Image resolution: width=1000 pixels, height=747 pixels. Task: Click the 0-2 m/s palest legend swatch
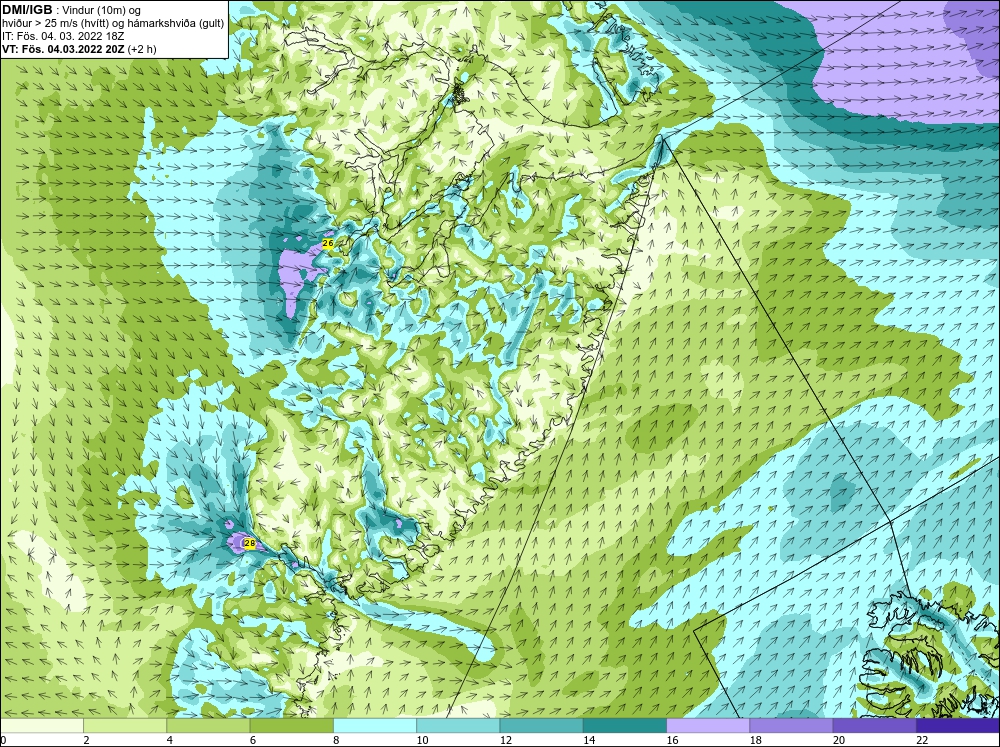pyautogui.click(x=42, y=725)
